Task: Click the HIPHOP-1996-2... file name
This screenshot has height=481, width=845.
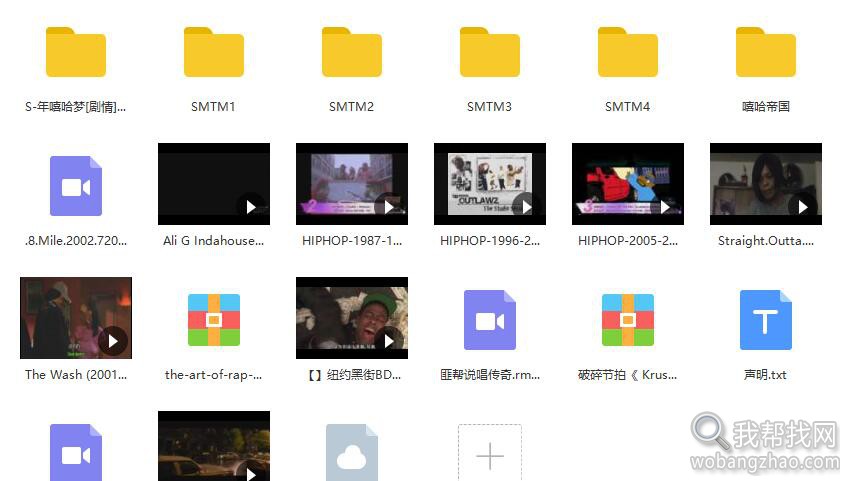Action: click(490, 241)
